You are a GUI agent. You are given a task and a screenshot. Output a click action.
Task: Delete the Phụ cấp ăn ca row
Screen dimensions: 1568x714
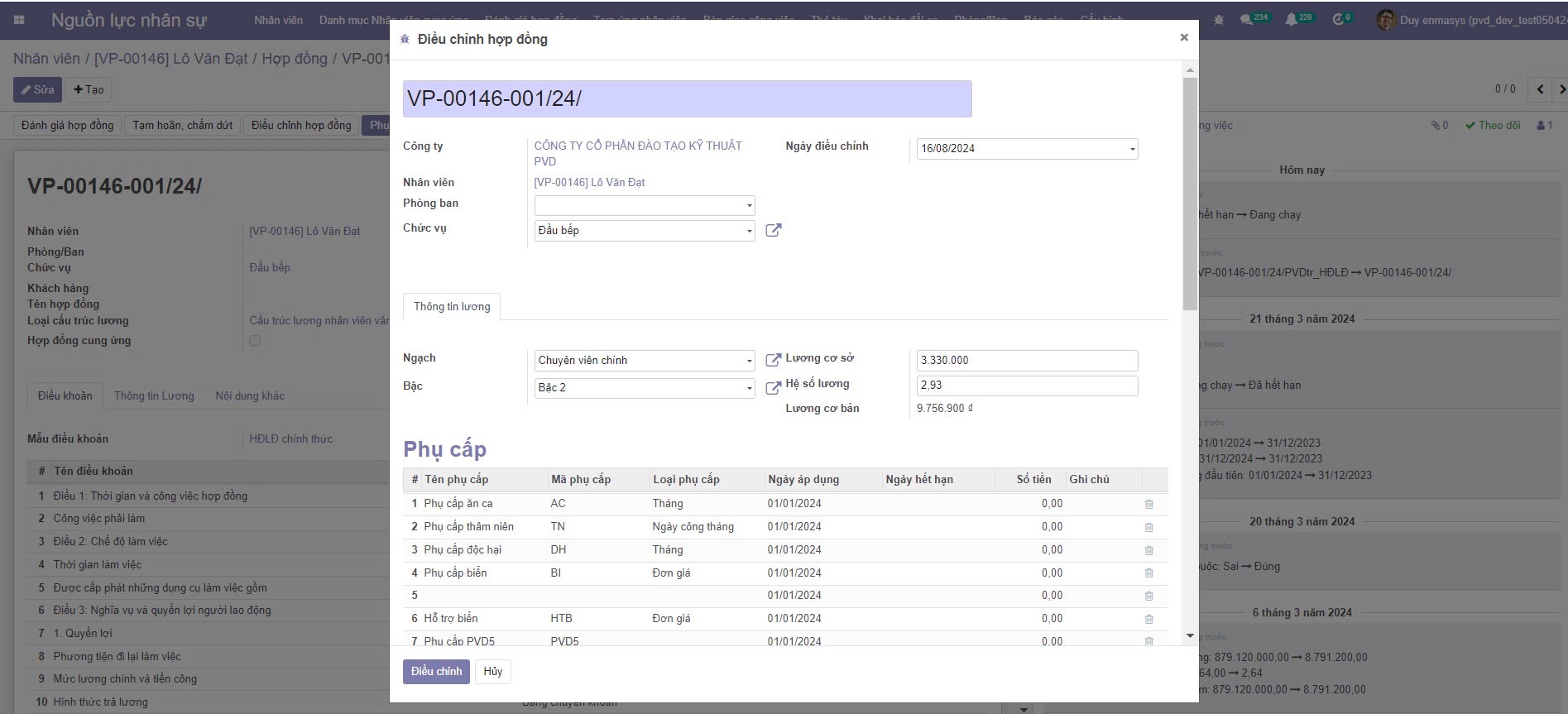point(1148,504)
